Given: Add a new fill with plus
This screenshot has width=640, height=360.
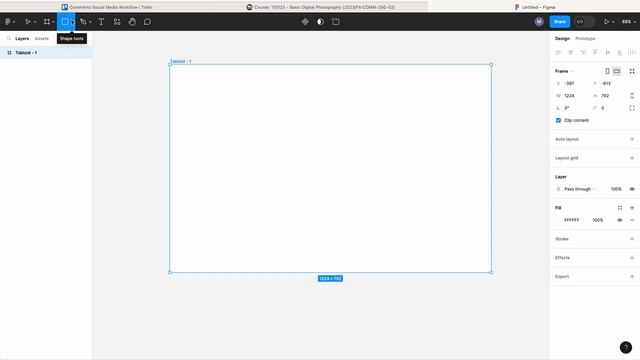Looking at the screenshot, I should click(x=632, y=208).
